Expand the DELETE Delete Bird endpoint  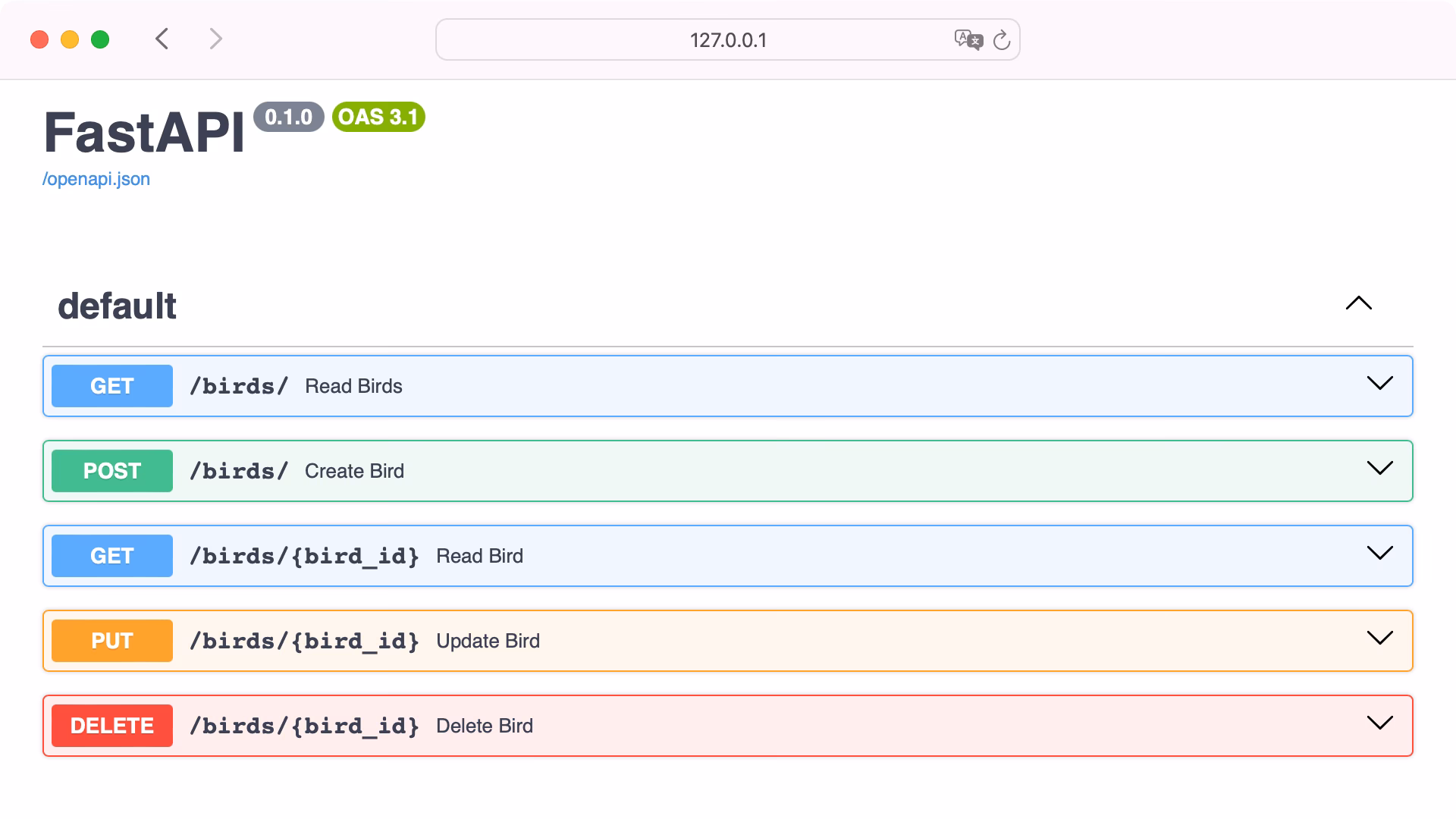pyautogui.click(x=1379, y=723)
